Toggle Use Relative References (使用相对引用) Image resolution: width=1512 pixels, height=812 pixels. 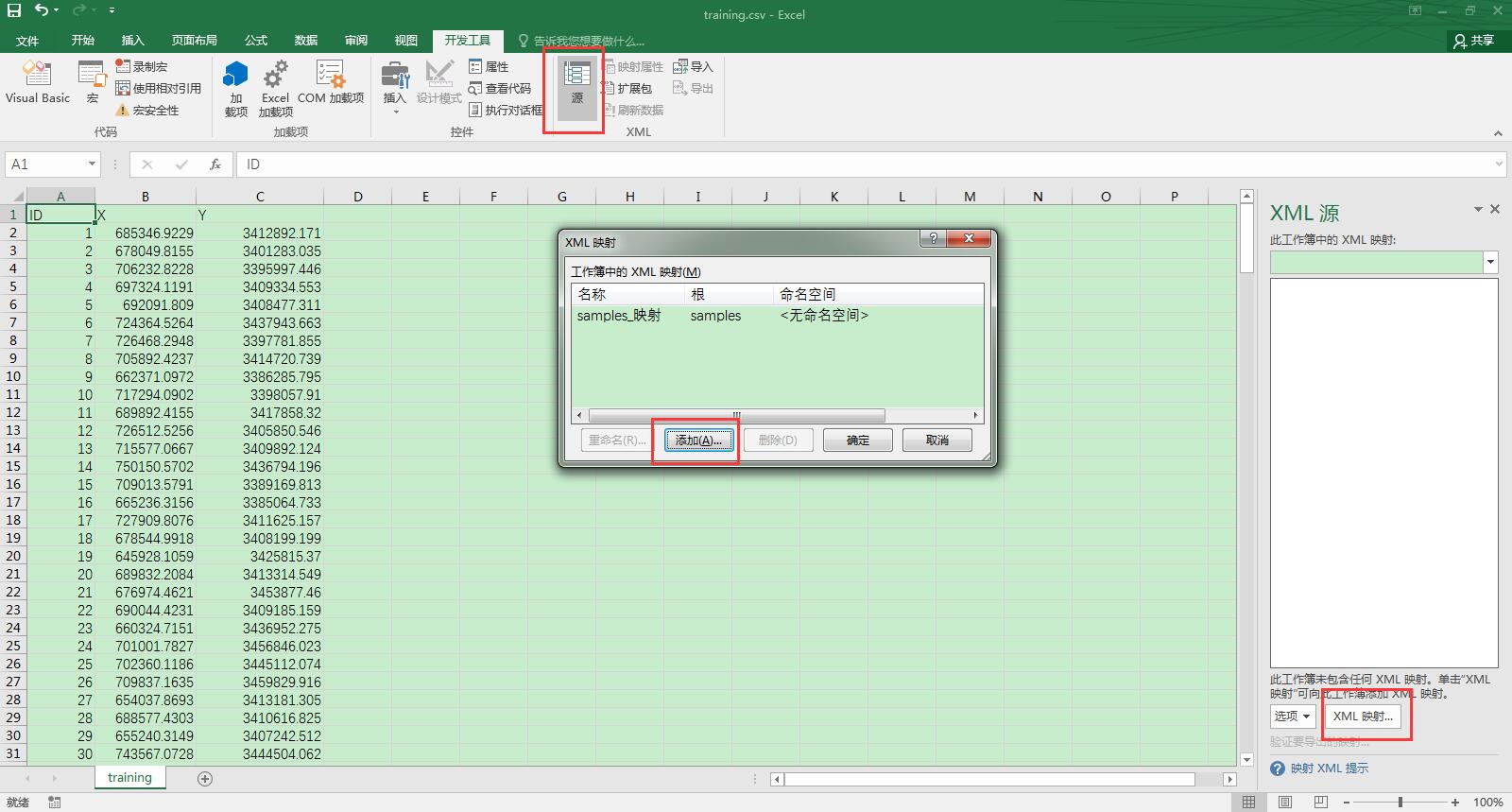[158, 88]
